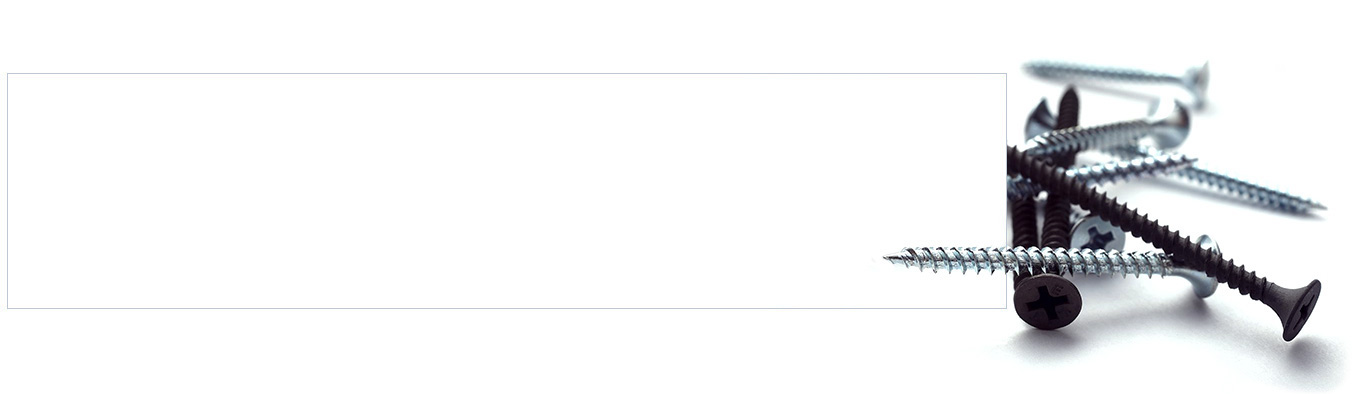
Task: Select the threads of the horizontal silver screw
Action: click(x=1030, y=260)
